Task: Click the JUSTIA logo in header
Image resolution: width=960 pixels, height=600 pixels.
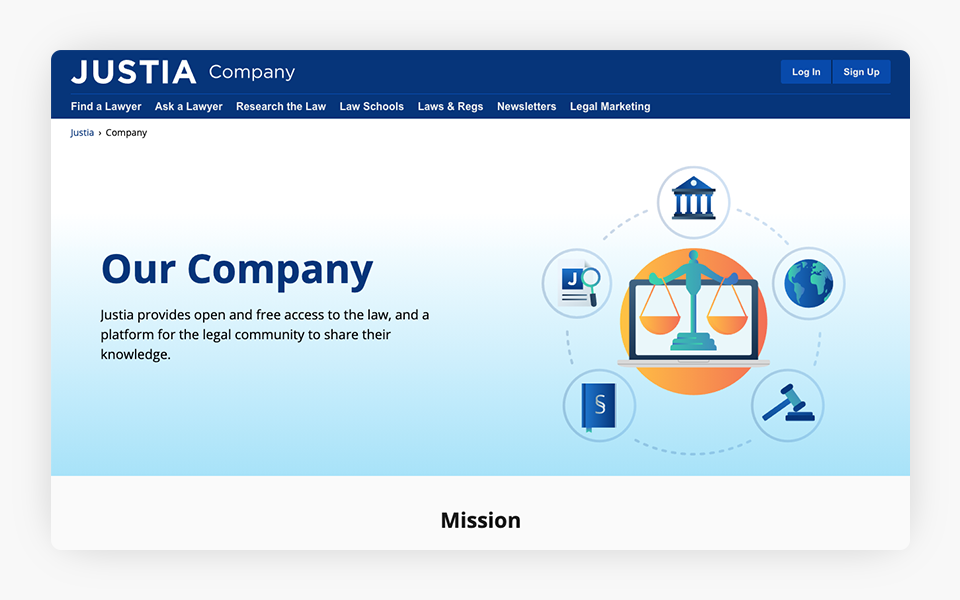Action: pos(133,72)
